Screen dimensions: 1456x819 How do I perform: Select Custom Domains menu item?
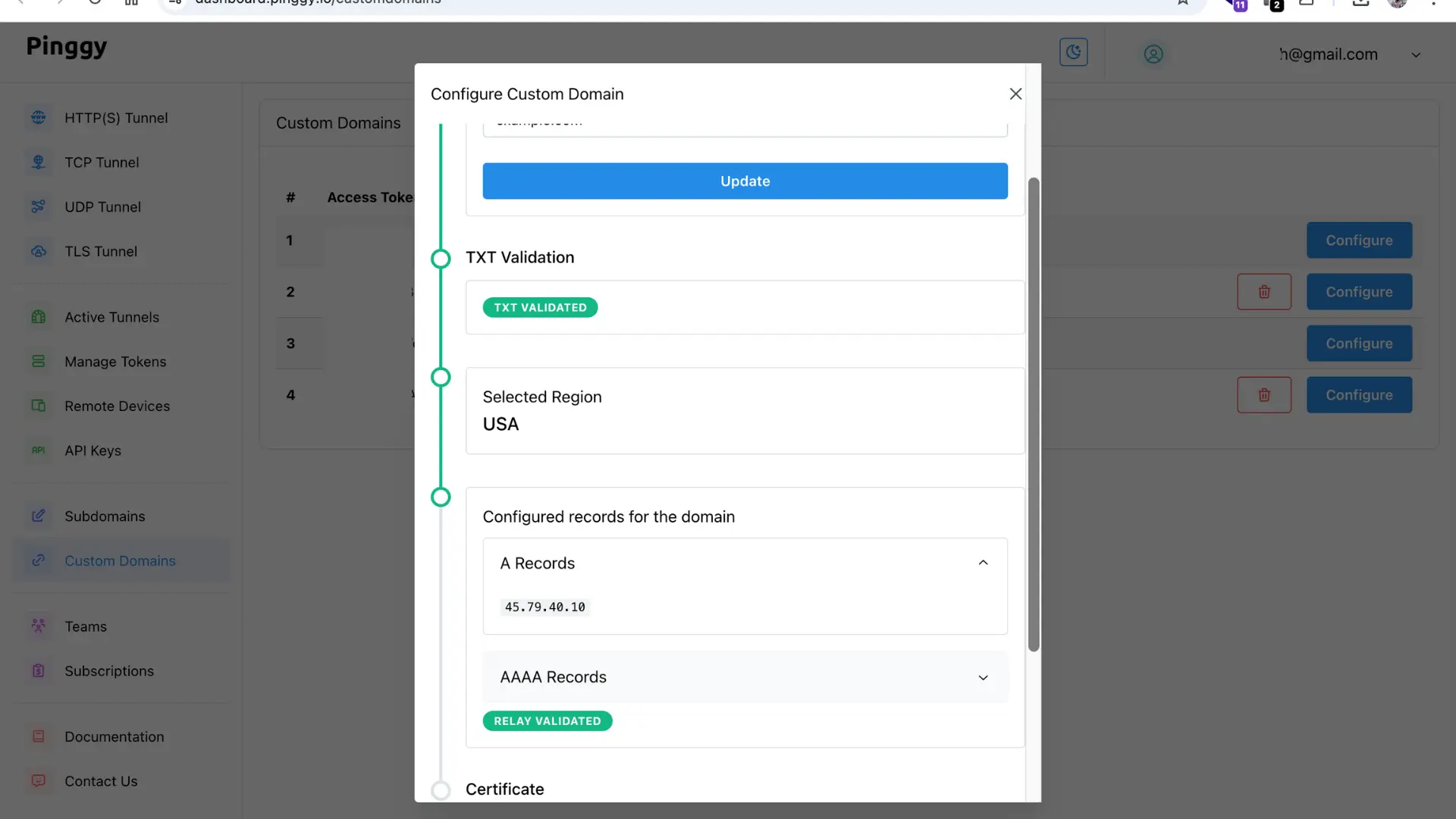pyautogui.click(x=120, y=560)
